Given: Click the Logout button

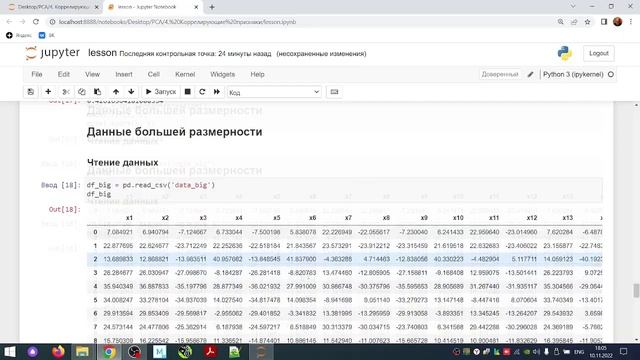Looking at the screenshot, I should pos(599,53).
